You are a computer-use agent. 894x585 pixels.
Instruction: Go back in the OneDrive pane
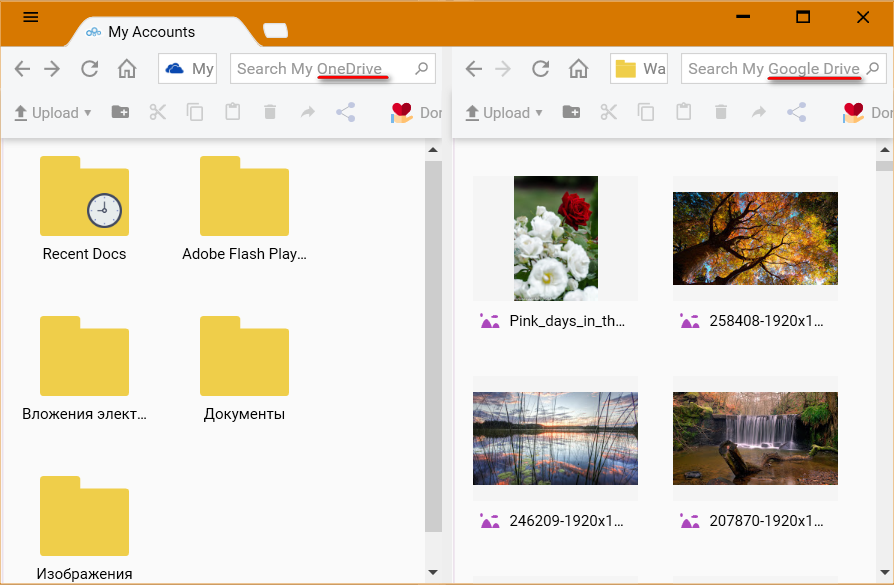(22, 69)
